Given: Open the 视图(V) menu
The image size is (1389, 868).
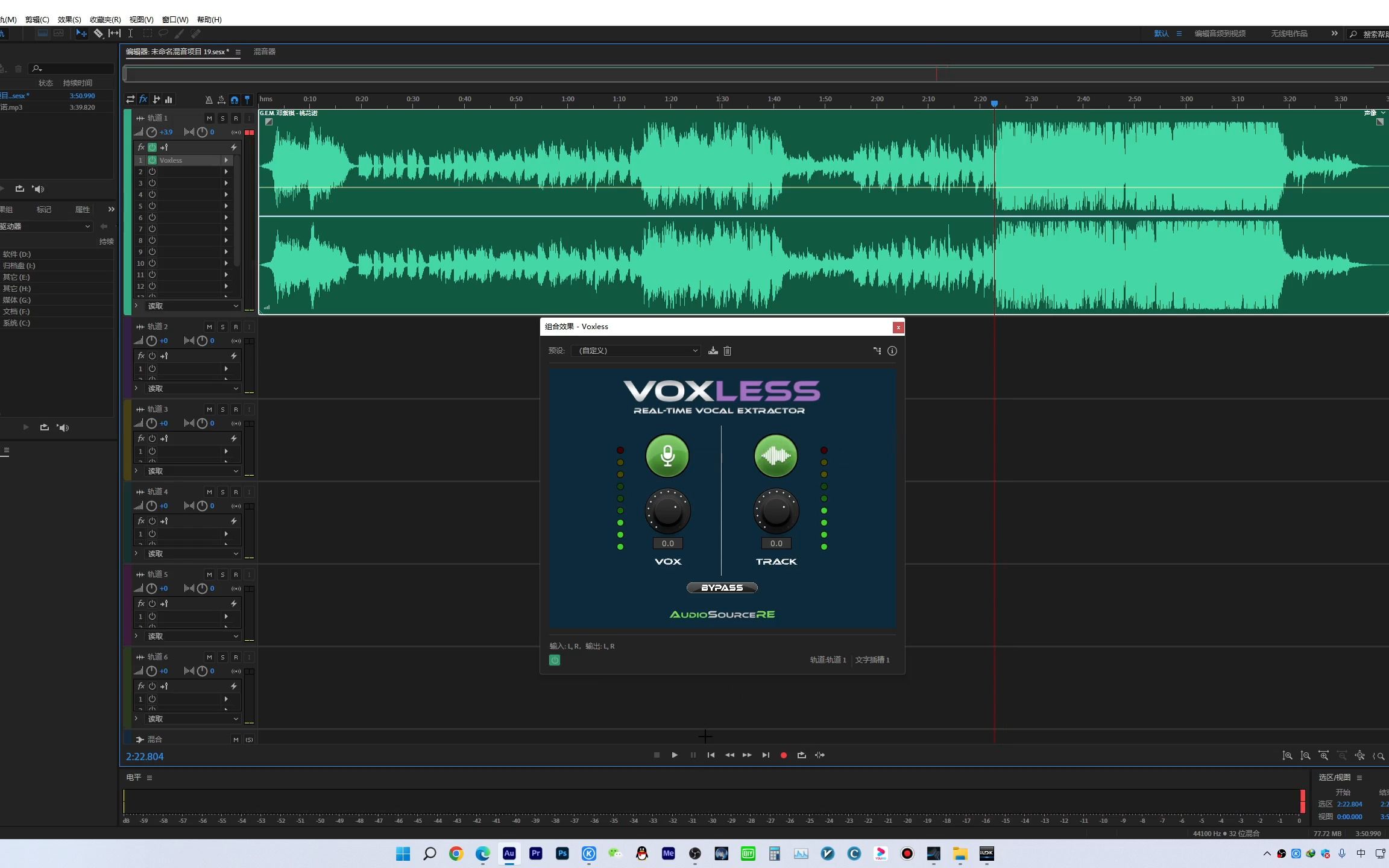Looking at the screenshot, I should pos(141,20).
